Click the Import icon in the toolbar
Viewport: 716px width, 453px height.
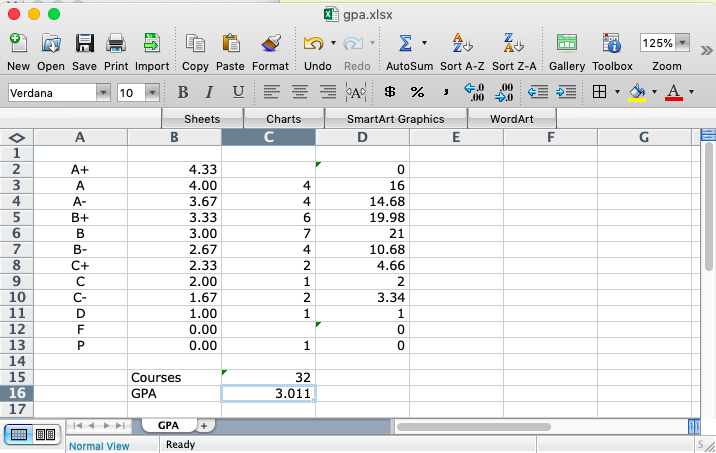(x=151, y=44)
